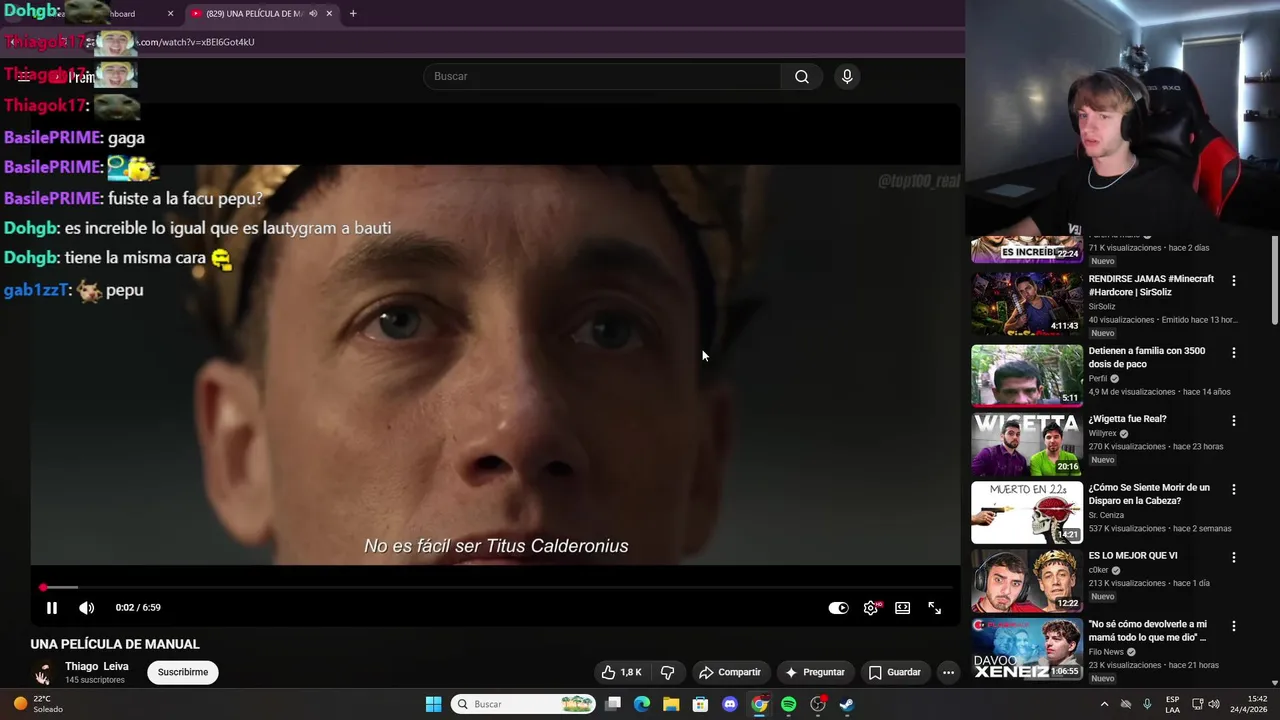
Task: Click the c0ker channel name
Action: click(x=1099, y=570)
